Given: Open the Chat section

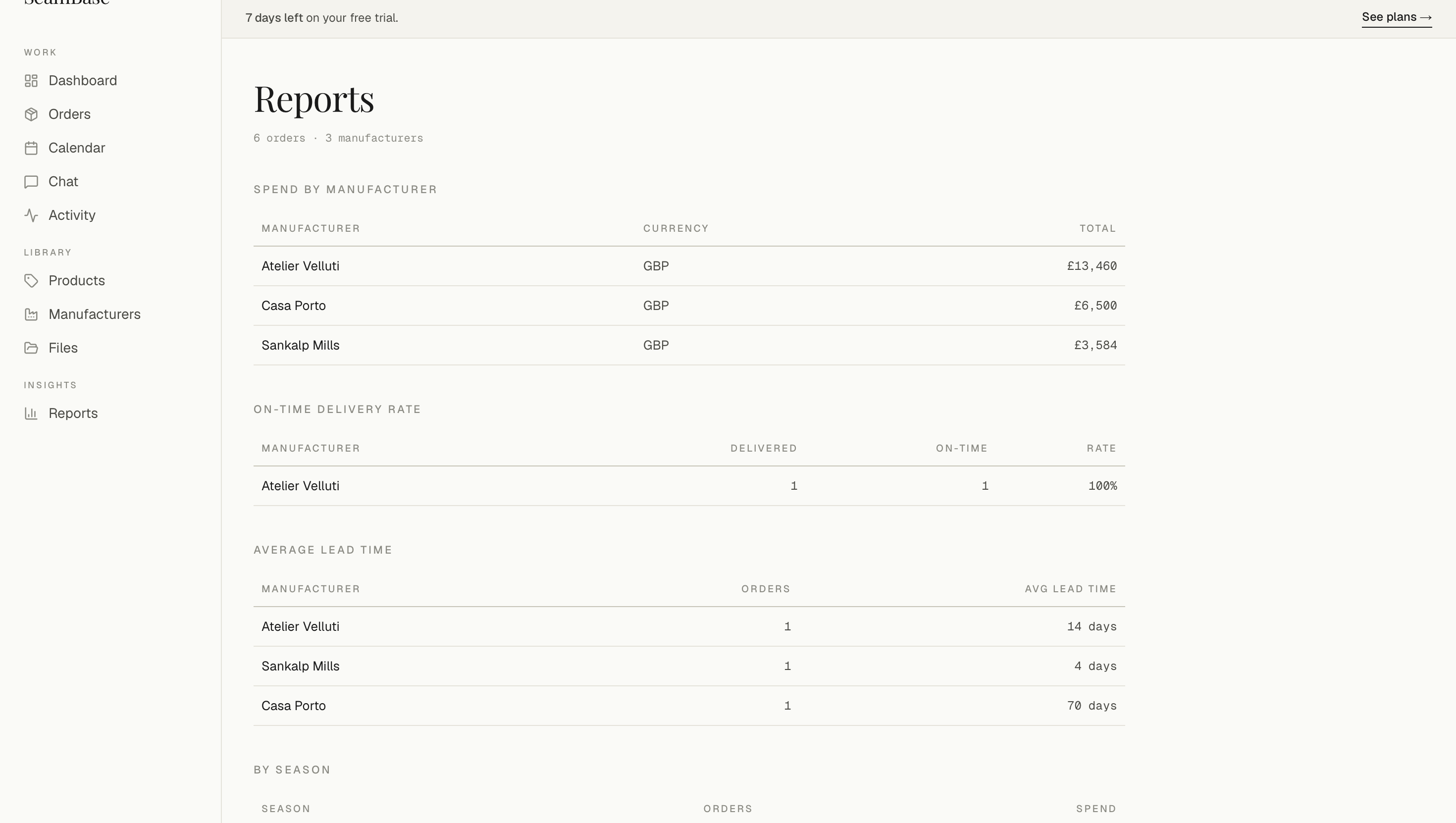Looking at the screenshot, I should coord(63,181).
